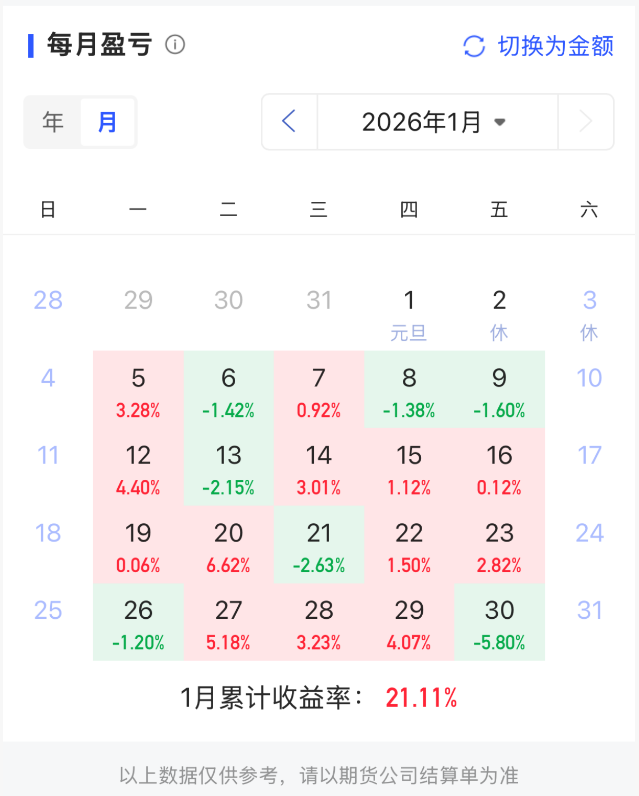The width and height of the screenshot is (639, 796).
Task: Click 切换为金额 to show amounts
Action: (555, 46)
